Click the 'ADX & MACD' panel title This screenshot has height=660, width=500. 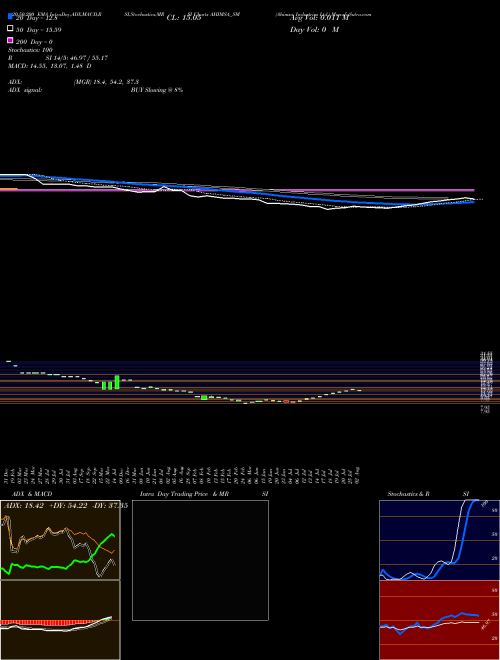32,494
